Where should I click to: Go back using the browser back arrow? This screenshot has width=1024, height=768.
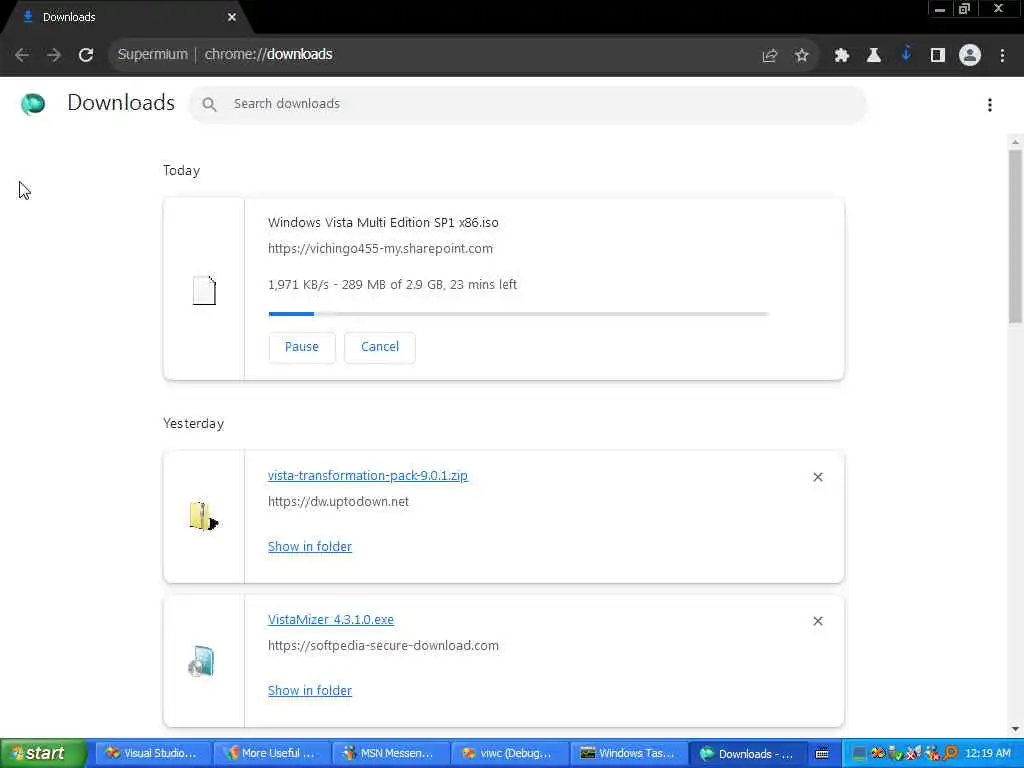click(x=22, y=55)
